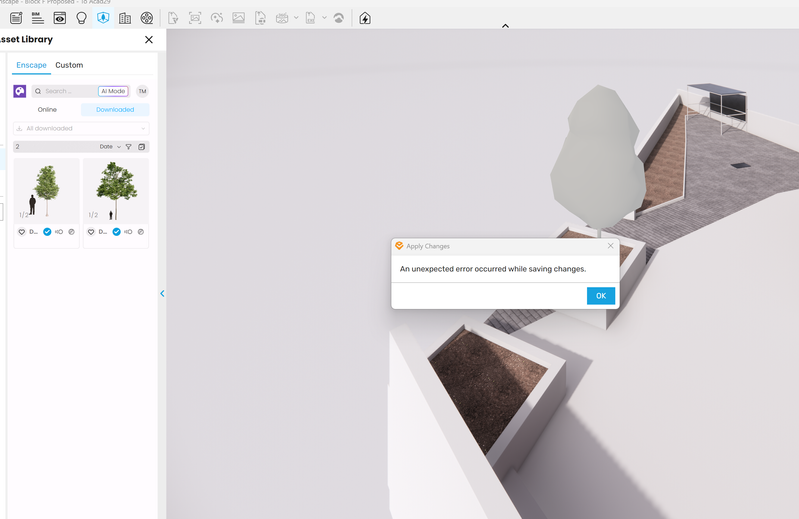
Task: Click the 360 panorama export icon
Action: 282,18
